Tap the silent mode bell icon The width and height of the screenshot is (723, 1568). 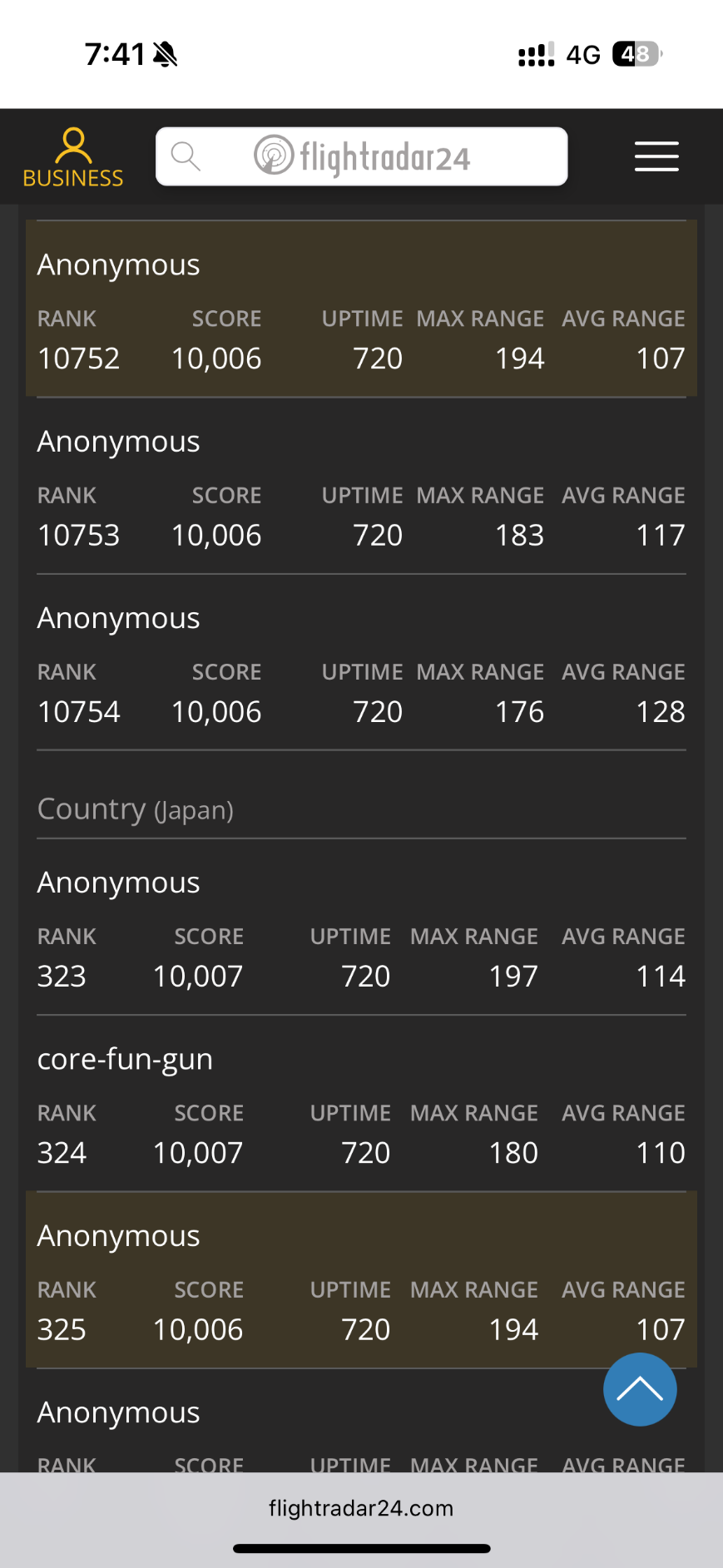pyautogui.click(x=166, y=55)
